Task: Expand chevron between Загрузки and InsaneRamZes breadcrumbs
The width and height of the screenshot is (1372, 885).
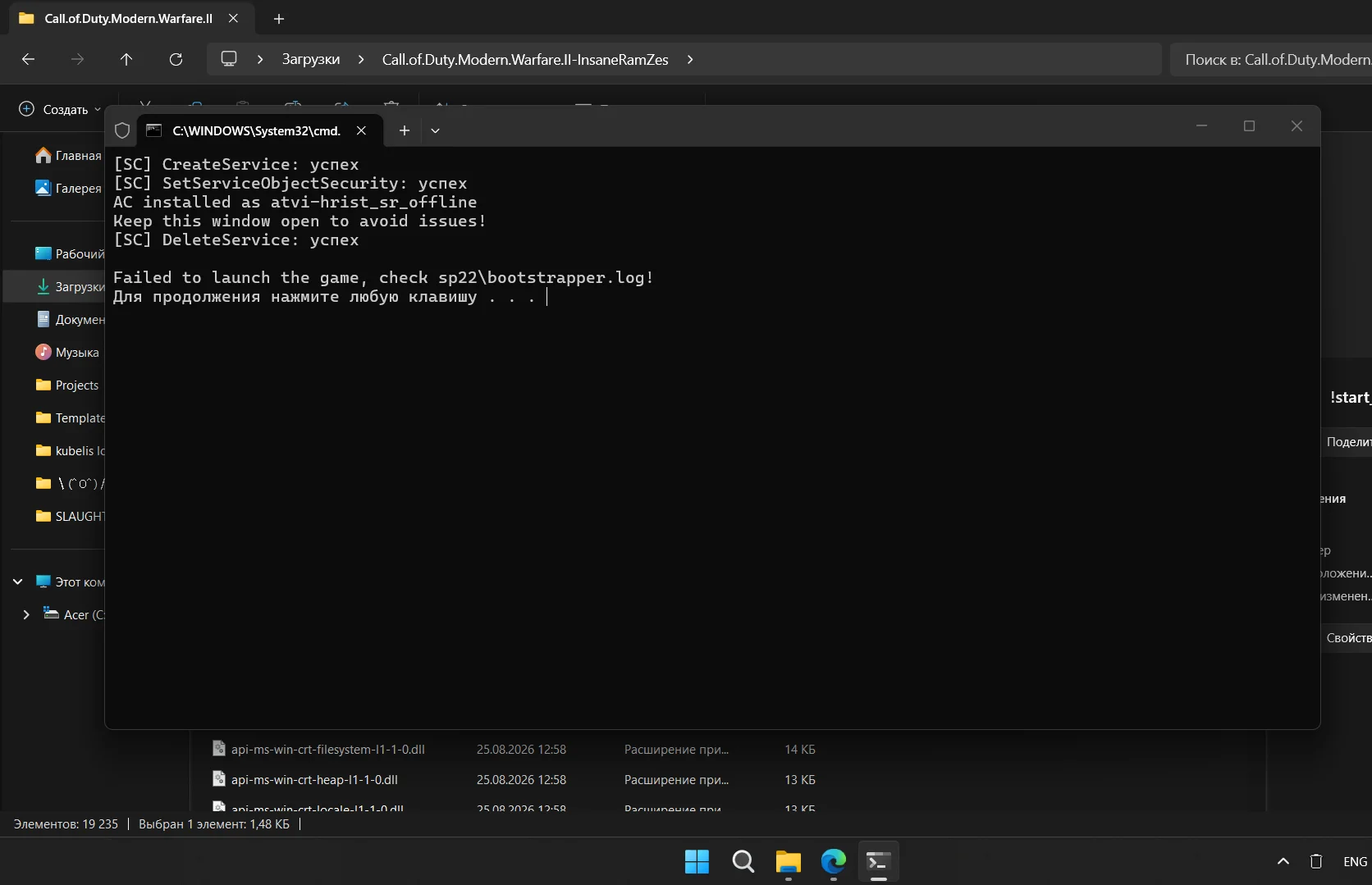Action: (361, 59)
